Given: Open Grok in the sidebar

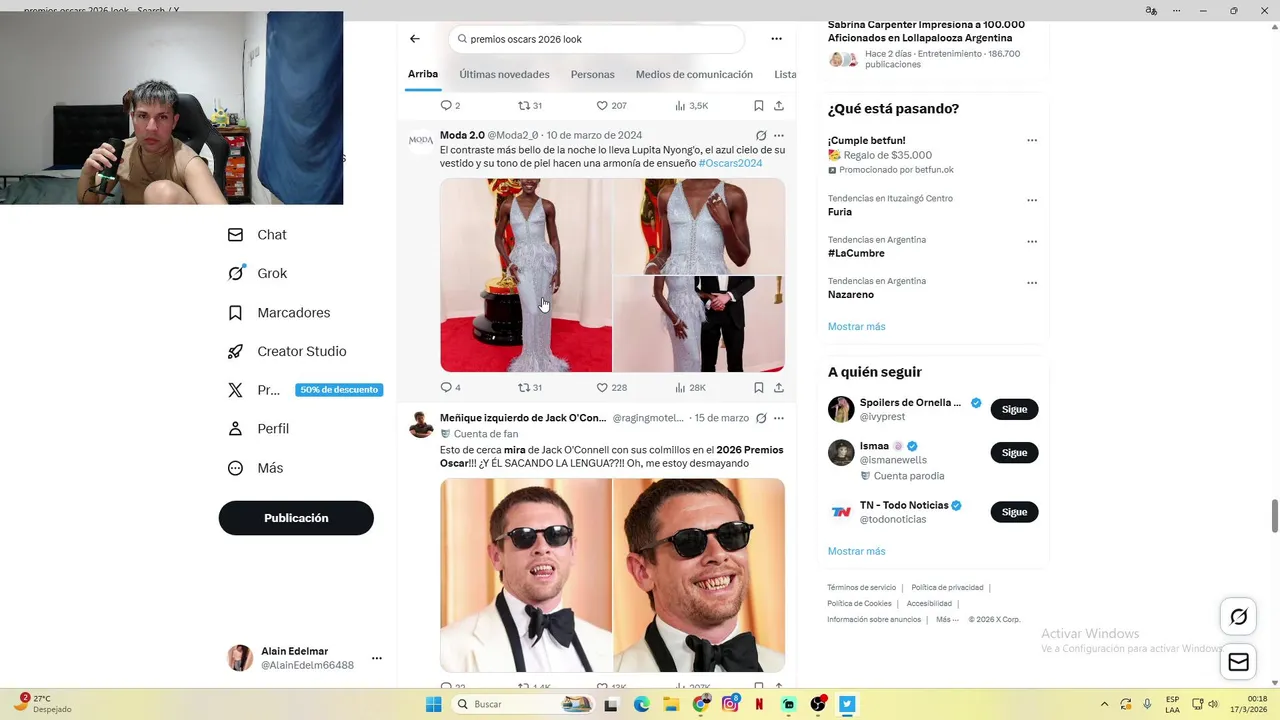Looking at the screenshot, I should pos(257,273).
